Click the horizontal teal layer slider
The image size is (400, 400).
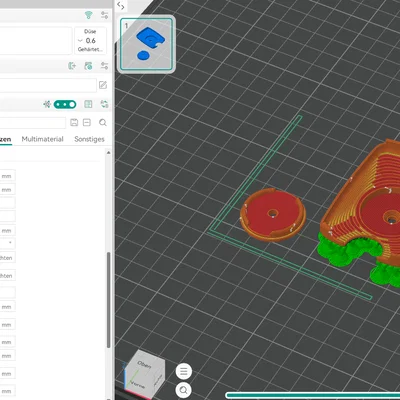coord(313,395)
